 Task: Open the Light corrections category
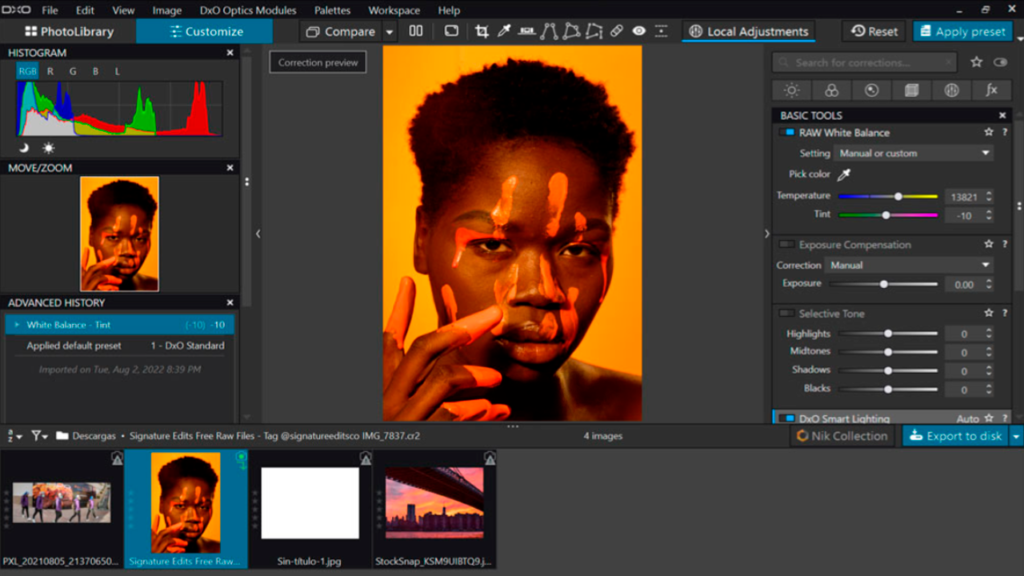click(x=792, y=90)
